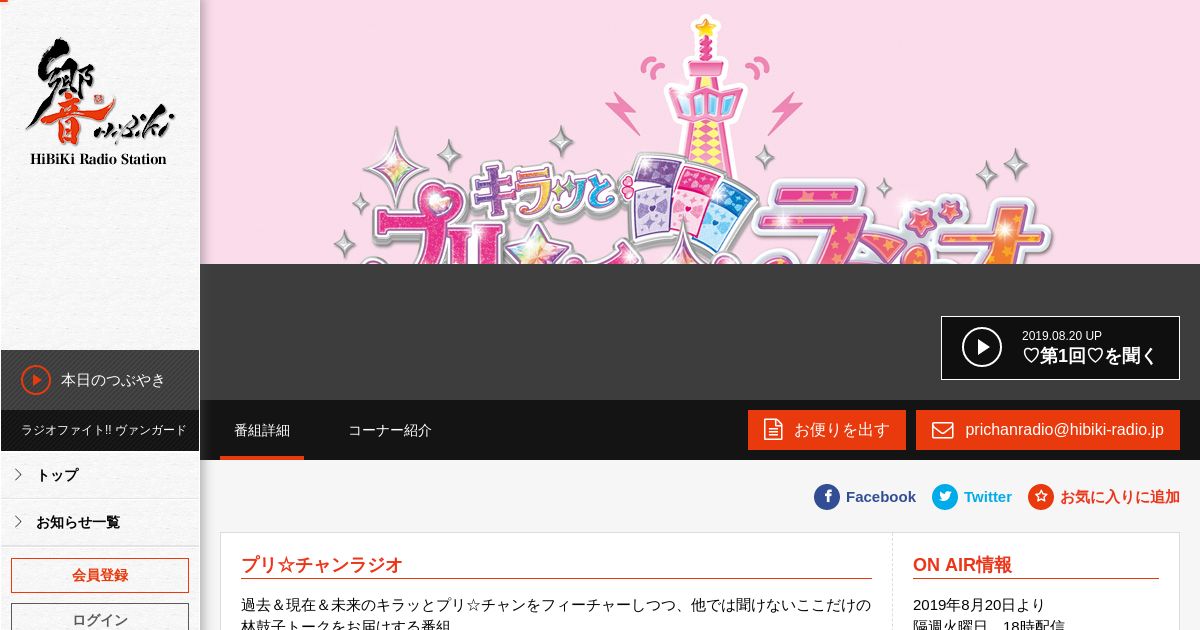The image size is (1200, 630).
Task: Play the 本日のつぶやき audio icon
Action: (36, 380)
